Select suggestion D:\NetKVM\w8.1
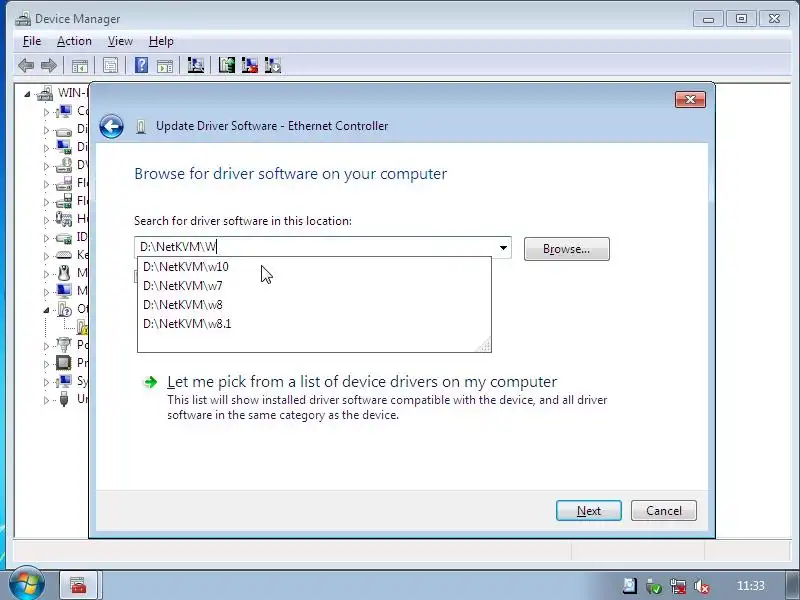This screenshot has height=600, width=800. click(x=314, y=323)
